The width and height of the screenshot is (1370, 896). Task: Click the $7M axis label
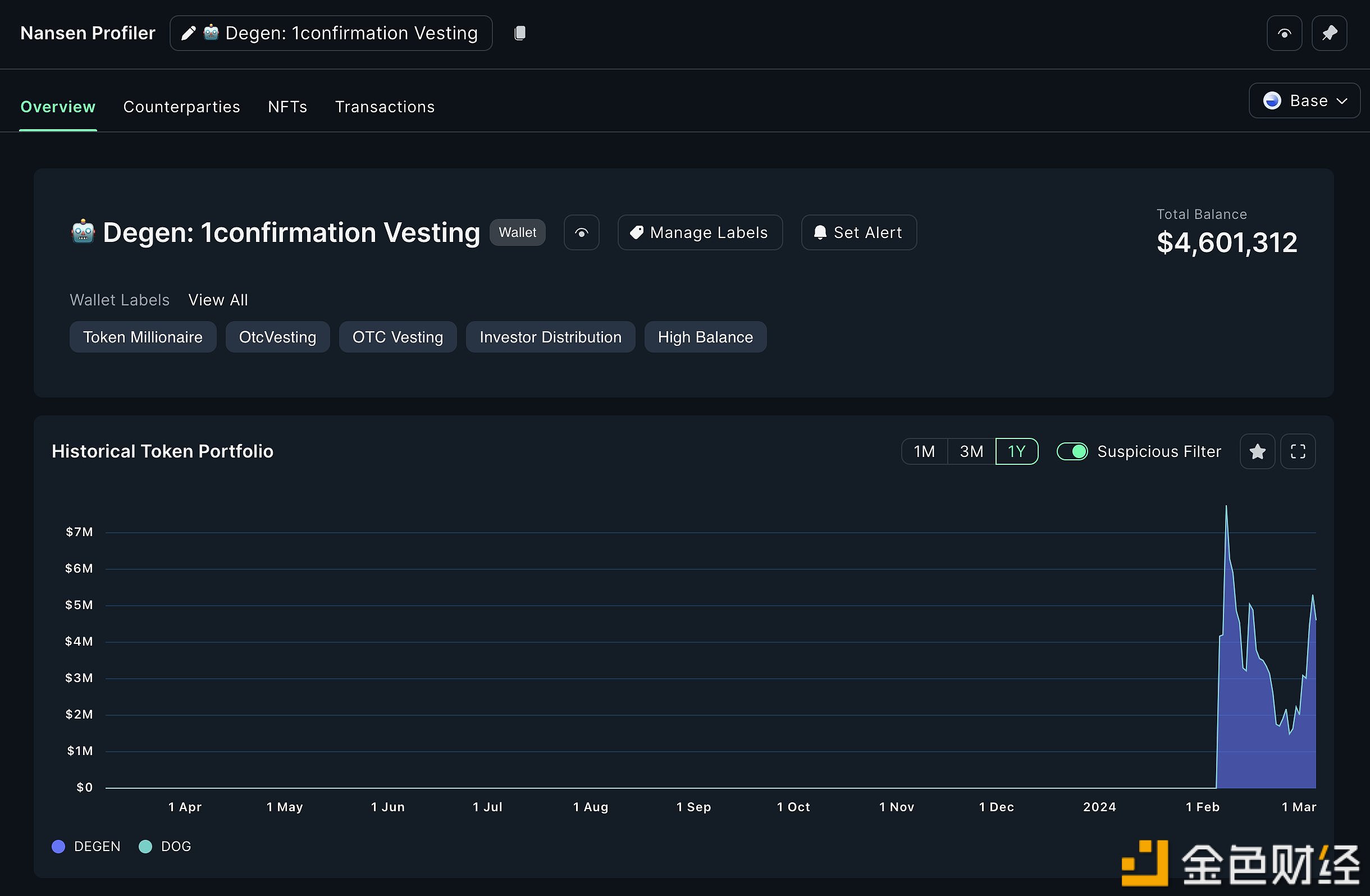pyautogui.click(x=79, y=532)
